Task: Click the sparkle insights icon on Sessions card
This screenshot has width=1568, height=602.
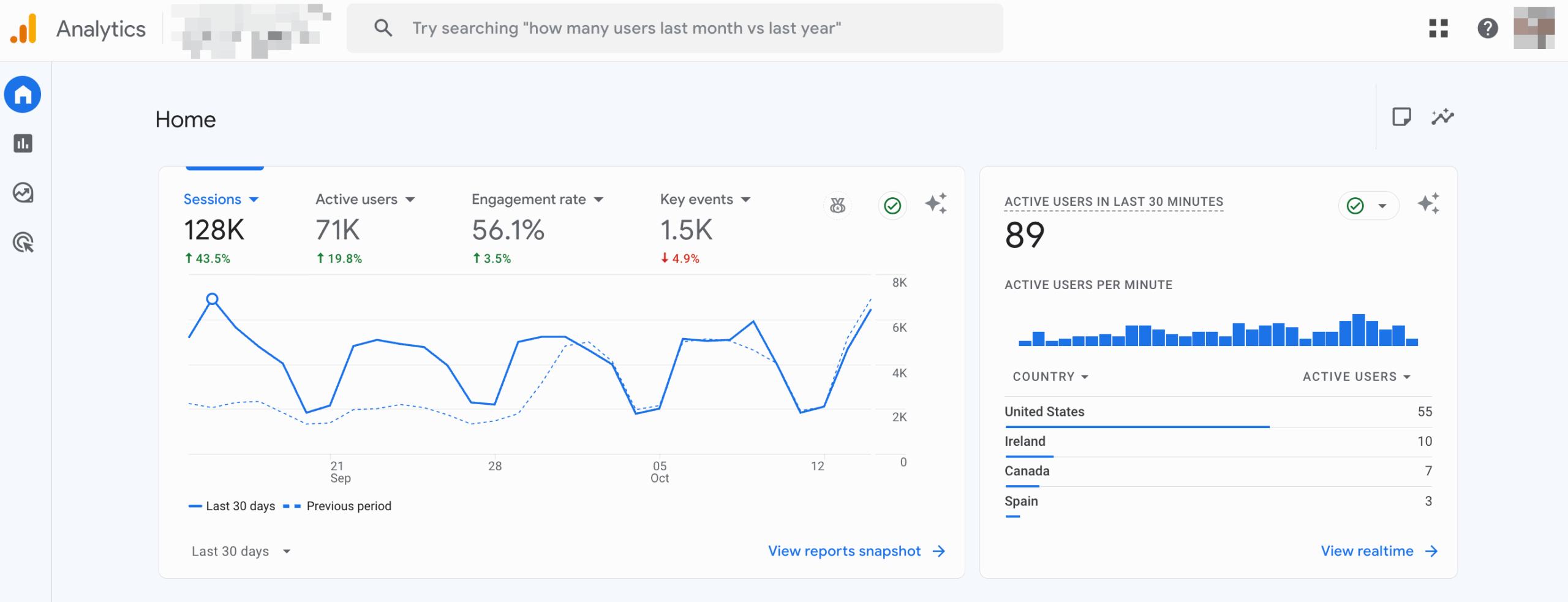Action: coord(936,204)
